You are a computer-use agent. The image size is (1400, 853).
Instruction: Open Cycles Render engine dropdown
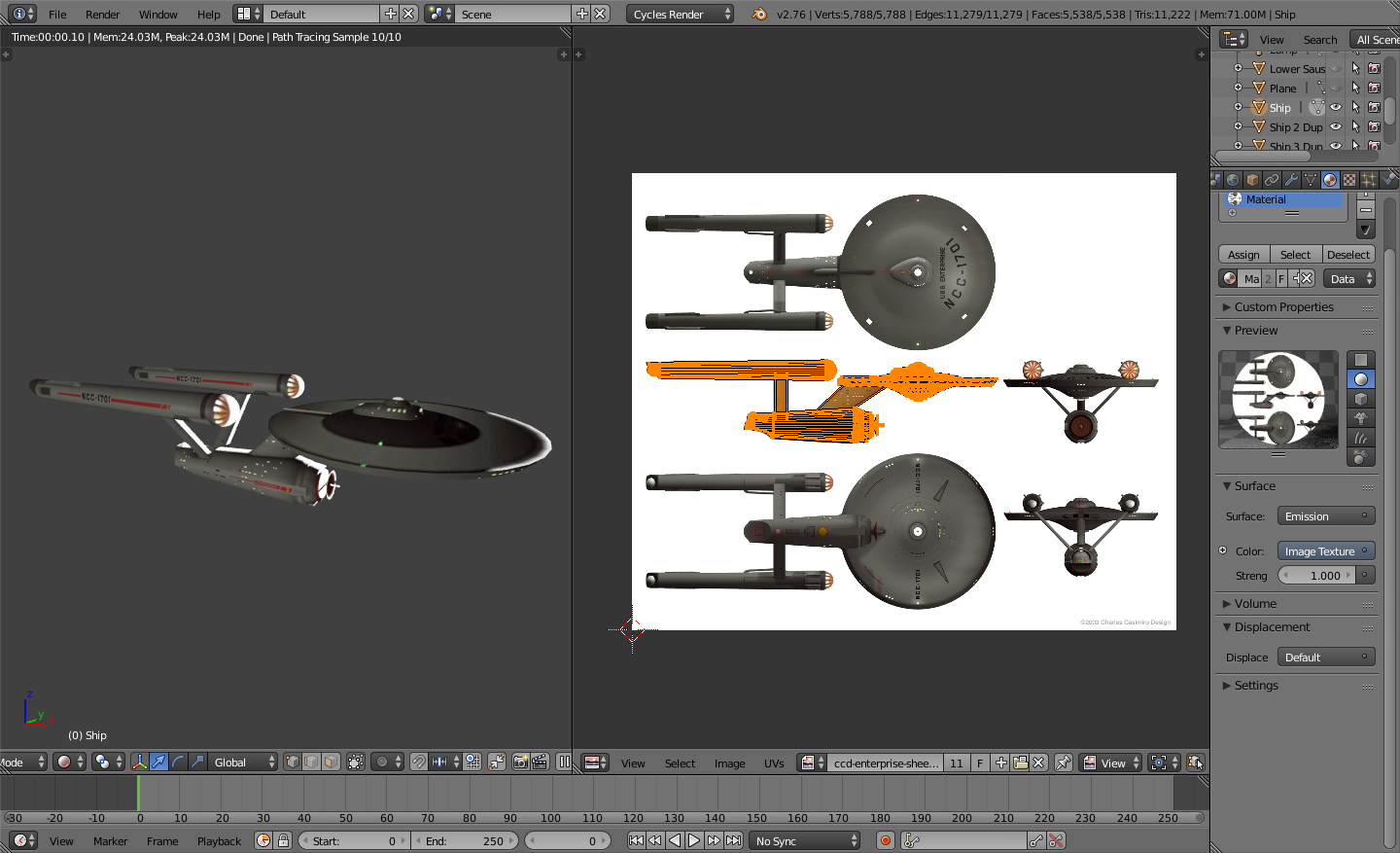(680, 15)
